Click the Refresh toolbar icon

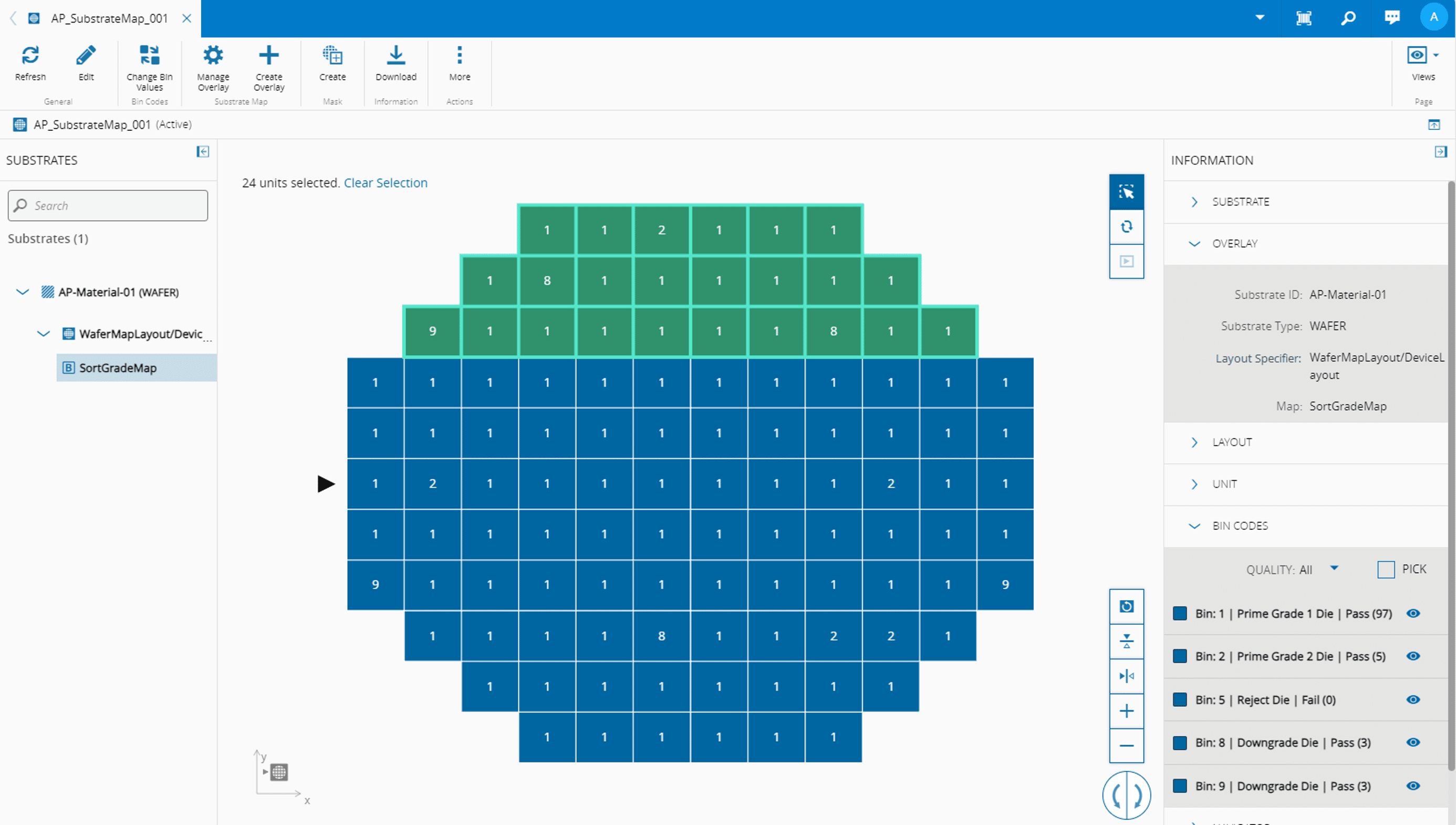(x=30, y=56)
